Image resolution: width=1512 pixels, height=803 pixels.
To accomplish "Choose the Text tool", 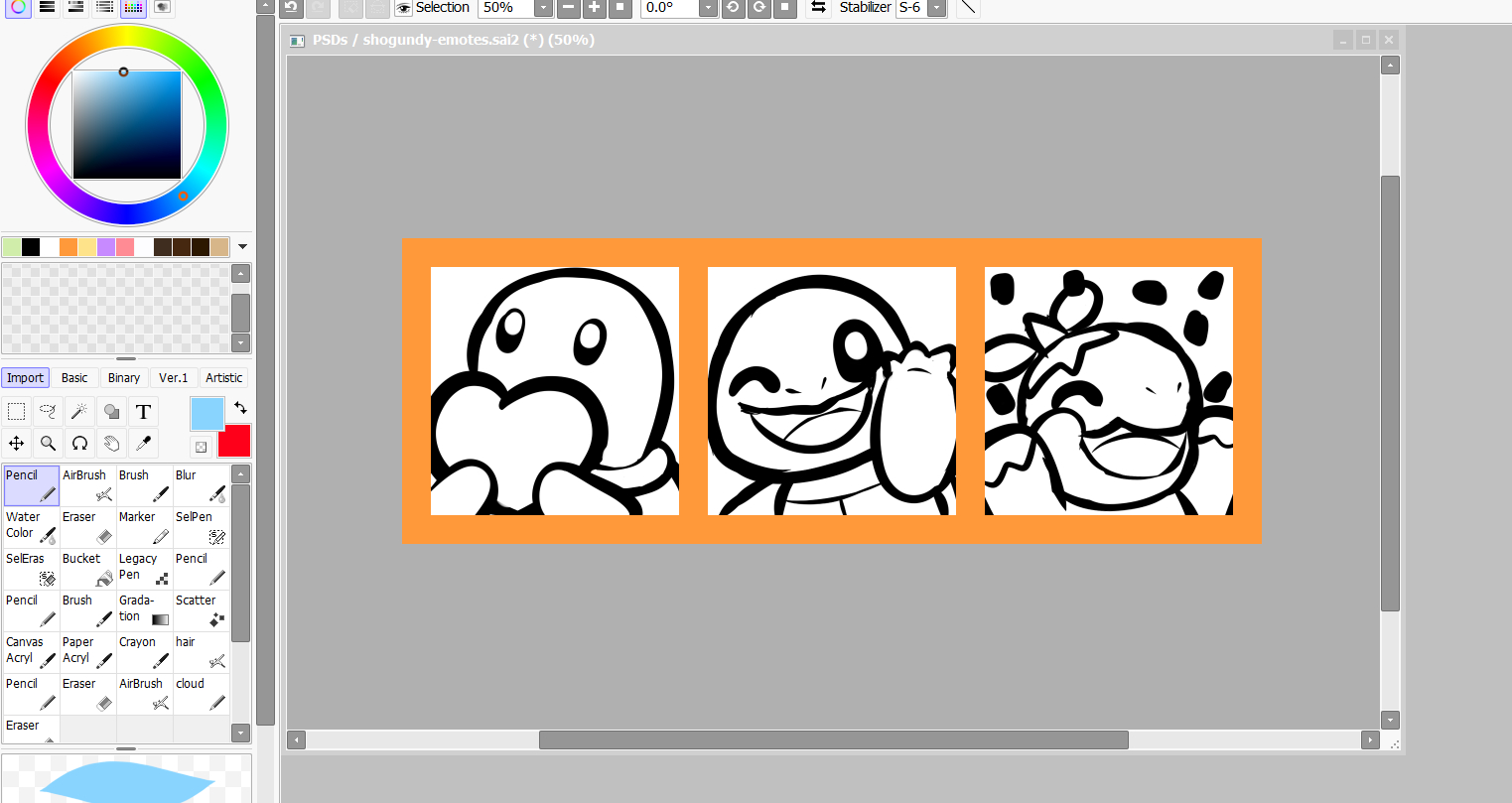I will tap(143, 411).
